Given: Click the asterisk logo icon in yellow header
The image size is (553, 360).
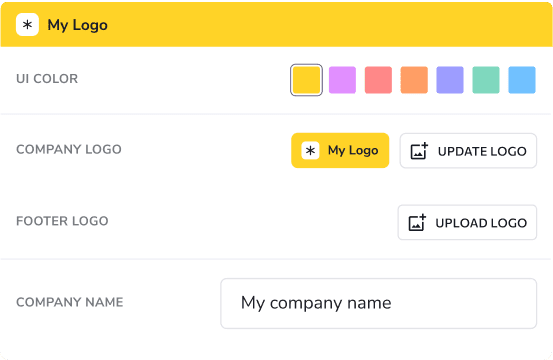Looking at the screenshot, I should pyautogui.click(x=27, y=25).
